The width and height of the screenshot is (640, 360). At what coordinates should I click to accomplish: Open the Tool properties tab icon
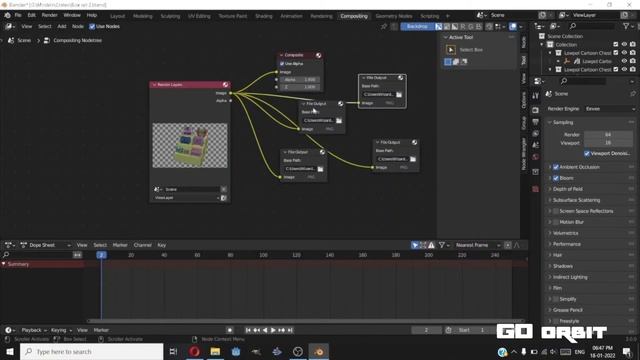click(536, 96)
